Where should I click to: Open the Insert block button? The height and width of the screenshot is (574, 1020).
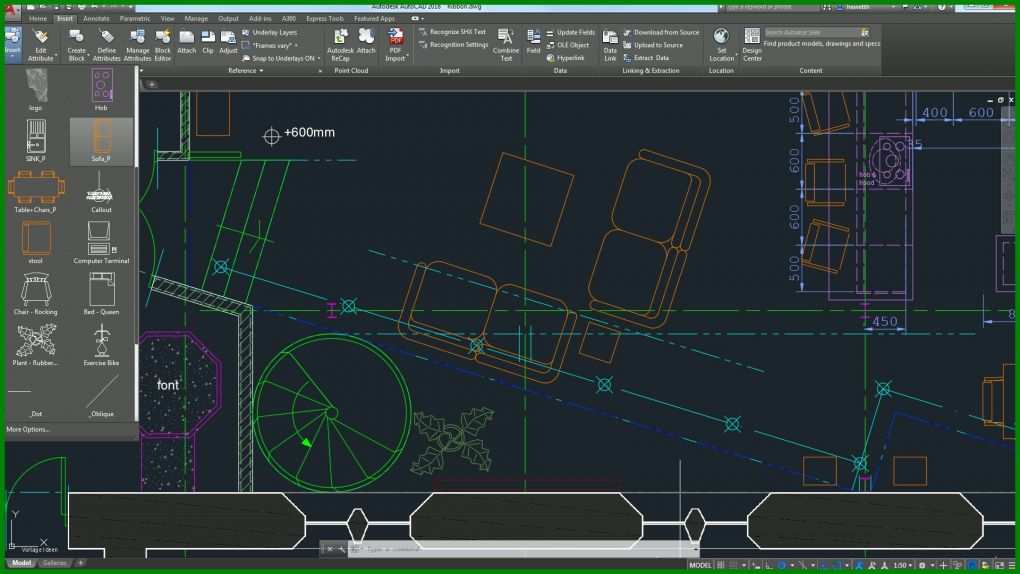(12, 44)
